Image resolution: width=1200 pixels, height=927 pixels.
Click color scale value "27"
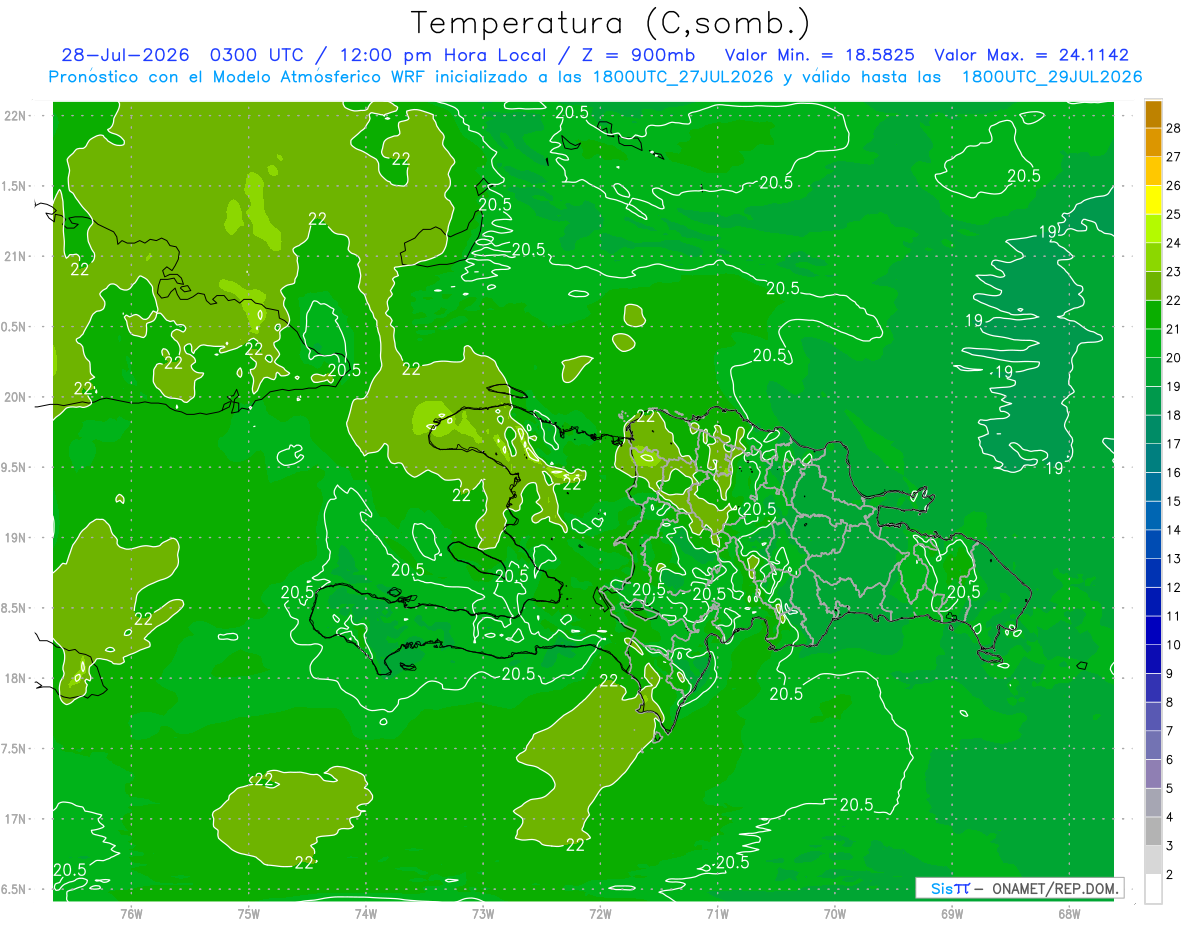[x=1174, y=157]
